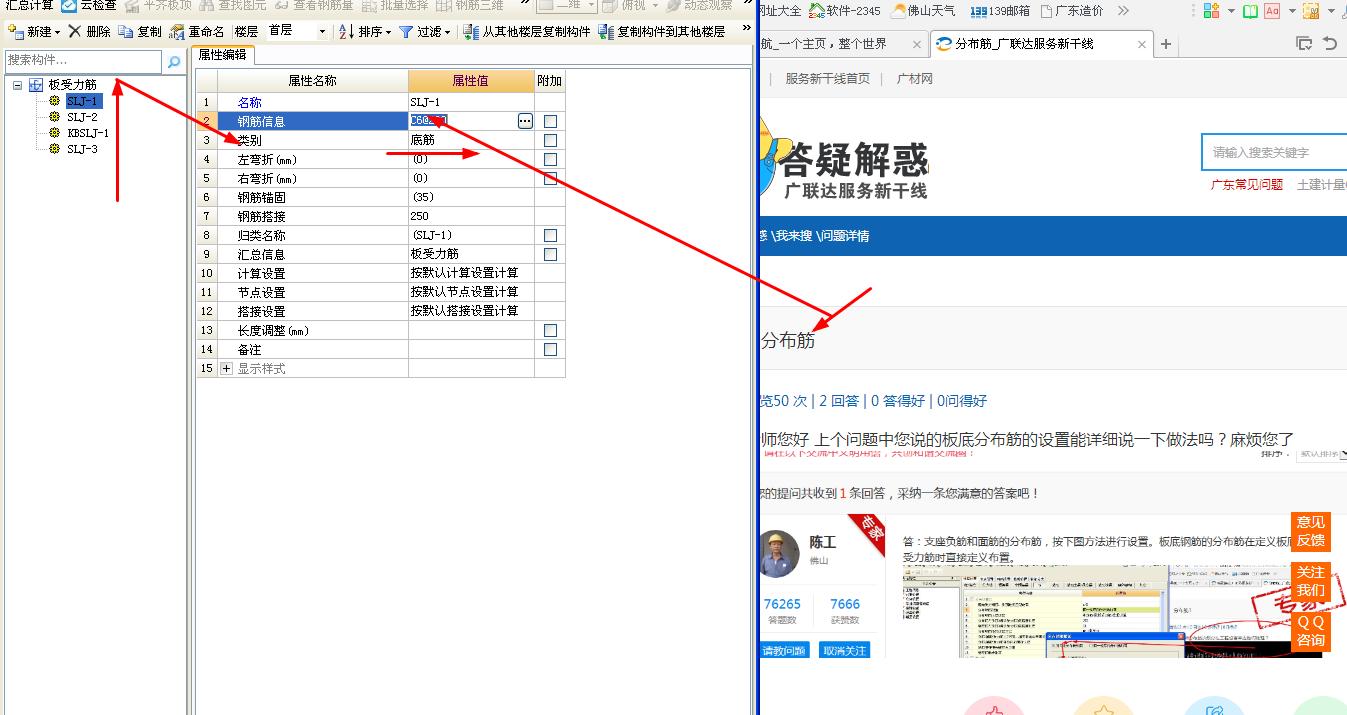Click the browser tab list icon

(x=1304, y=44)
